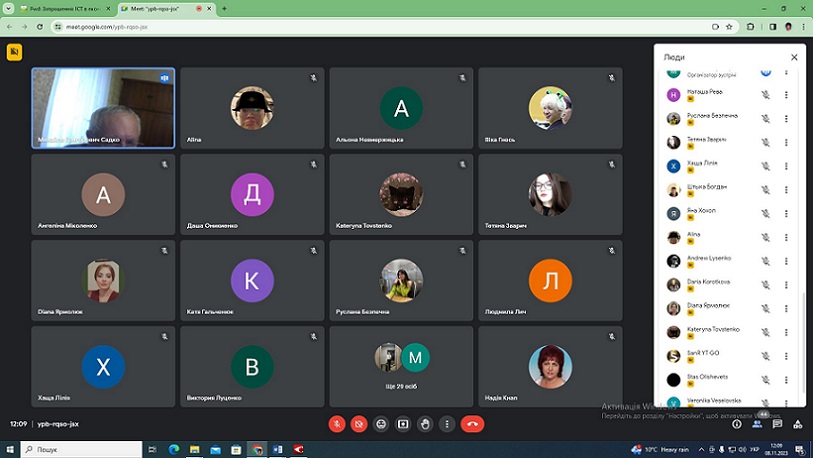Leave the call with red hang-up button
Viewport: 813px width, 458px height.
[x=472, y=424]
